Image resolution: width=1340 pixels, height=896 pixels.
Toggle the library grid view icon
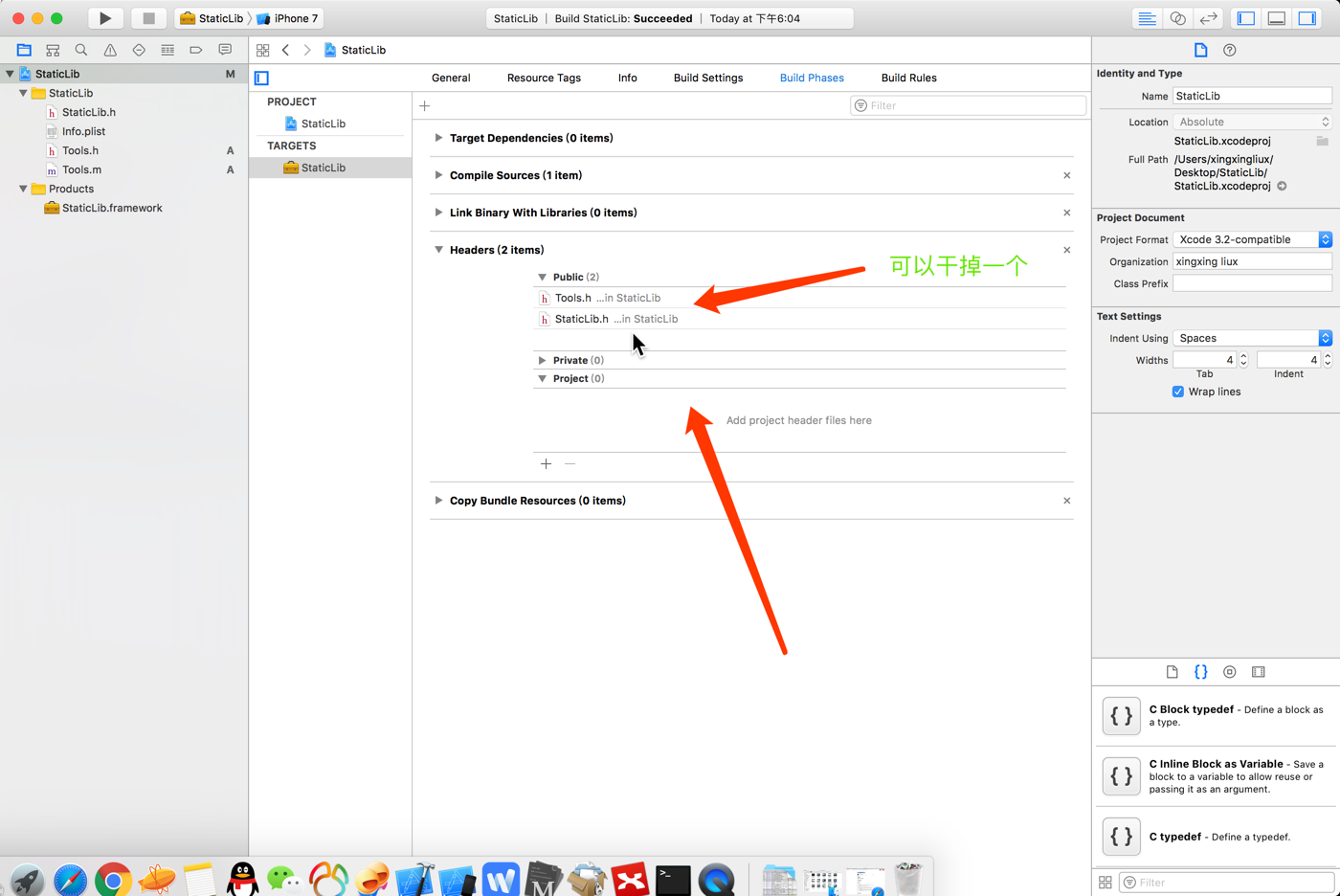coord(1105,883)
